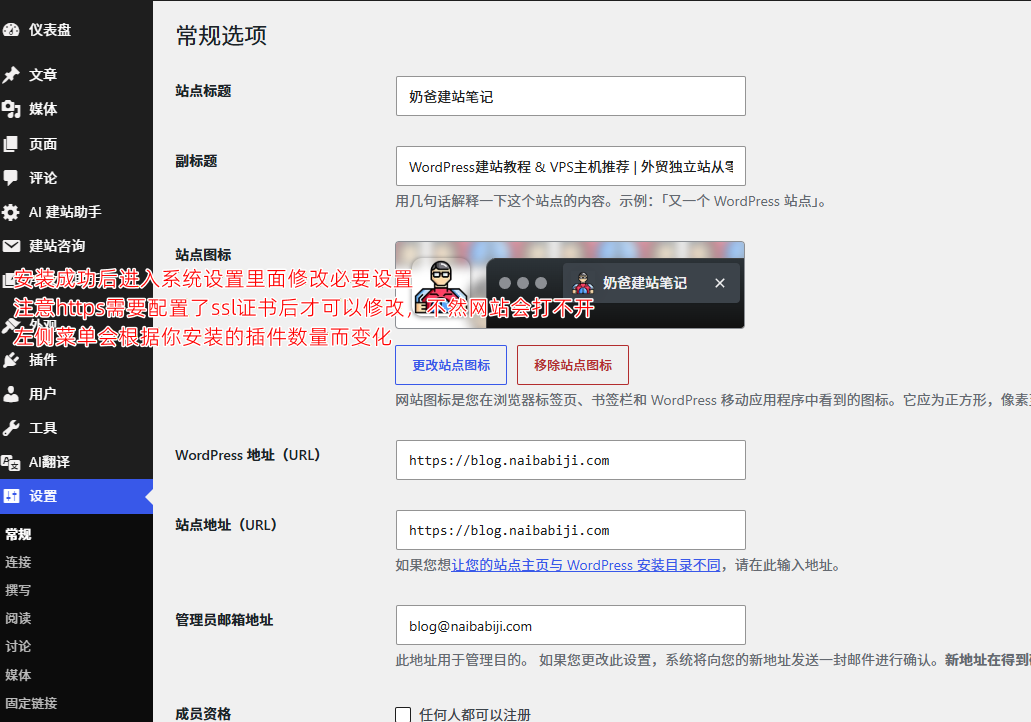Enable 任何人都可以注册 checkbox
This screenshot has width=1031, height=722.
(x=403, y=714)
